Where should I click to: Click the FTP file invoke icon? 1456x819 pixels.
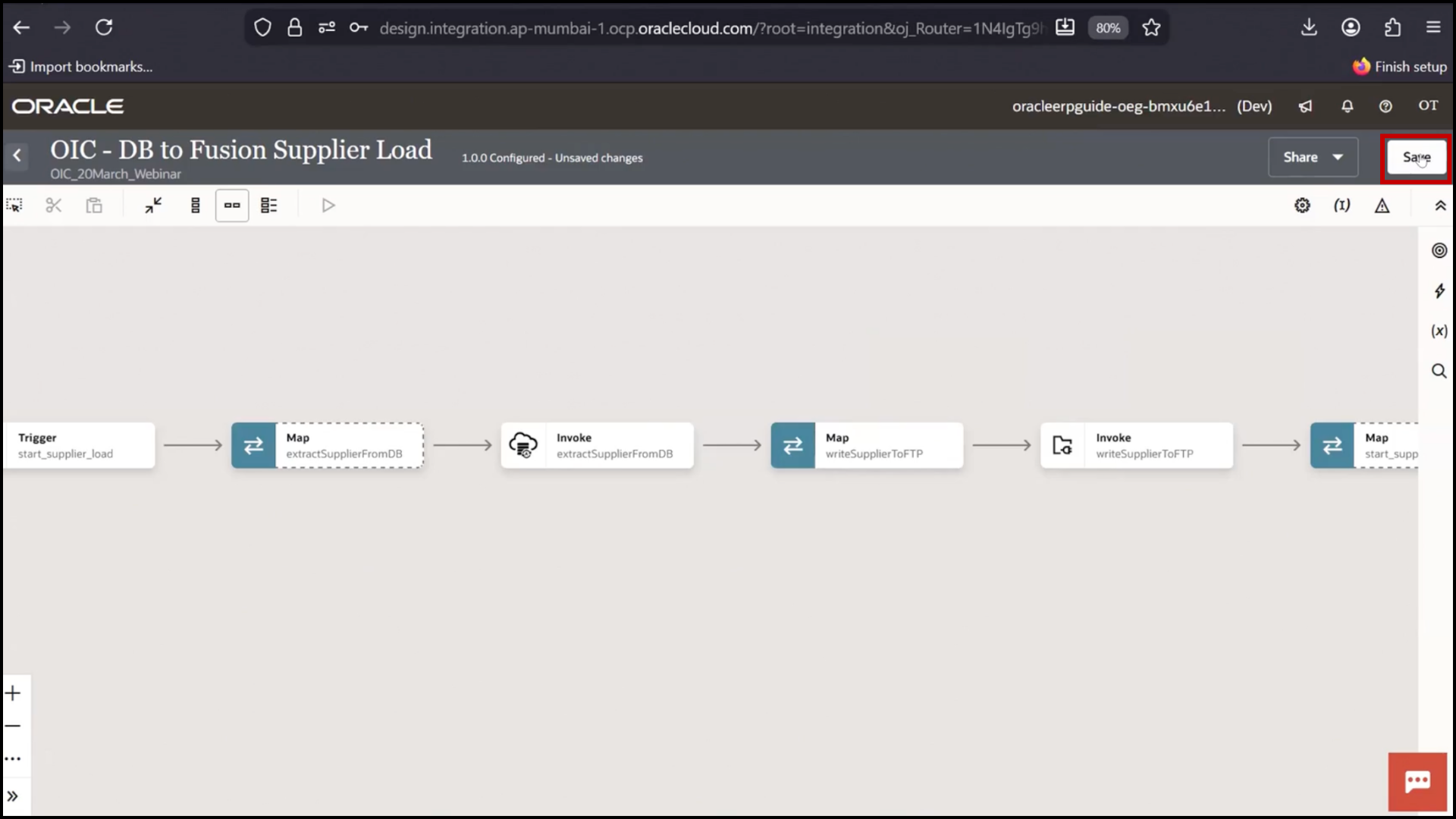1062,445
